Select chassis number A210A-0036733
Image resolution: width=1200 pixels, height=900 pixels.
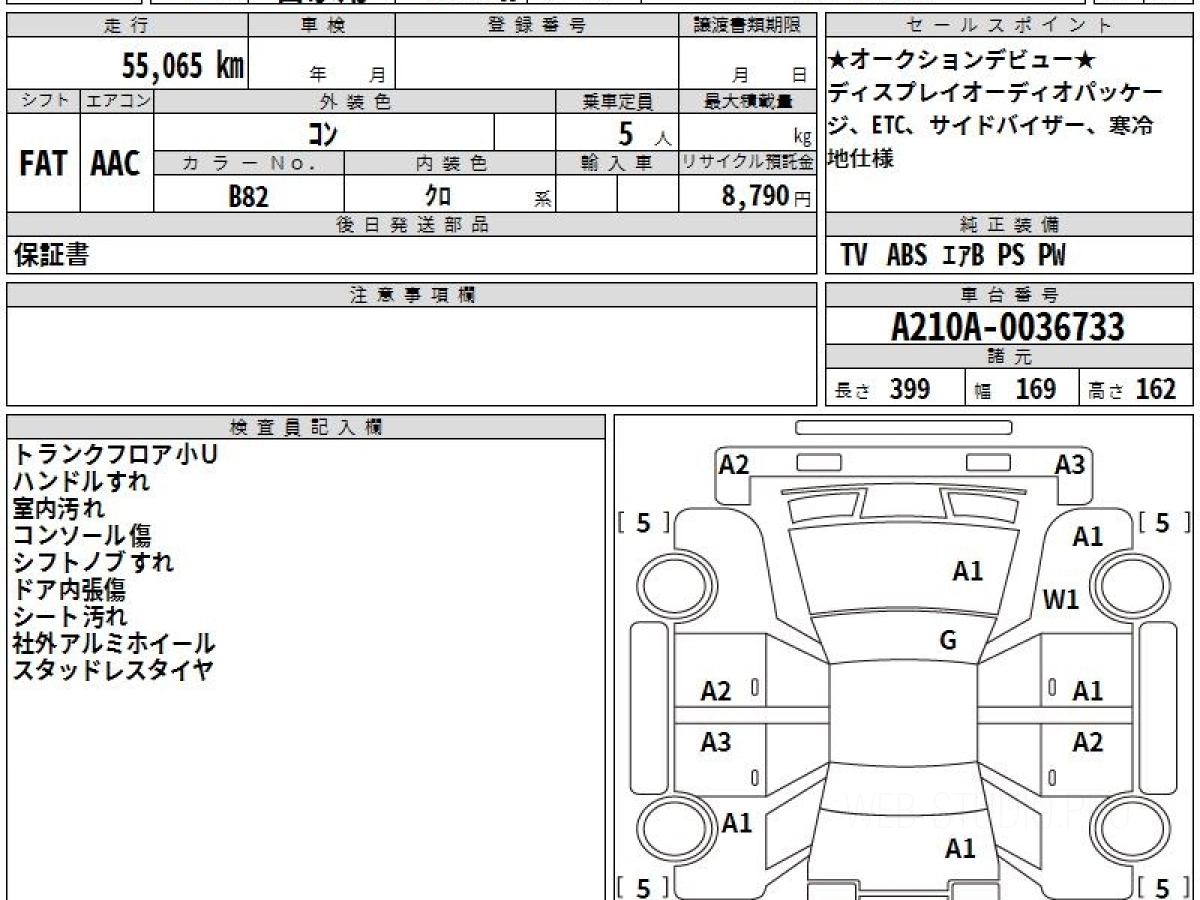(x=1008, y=326)
